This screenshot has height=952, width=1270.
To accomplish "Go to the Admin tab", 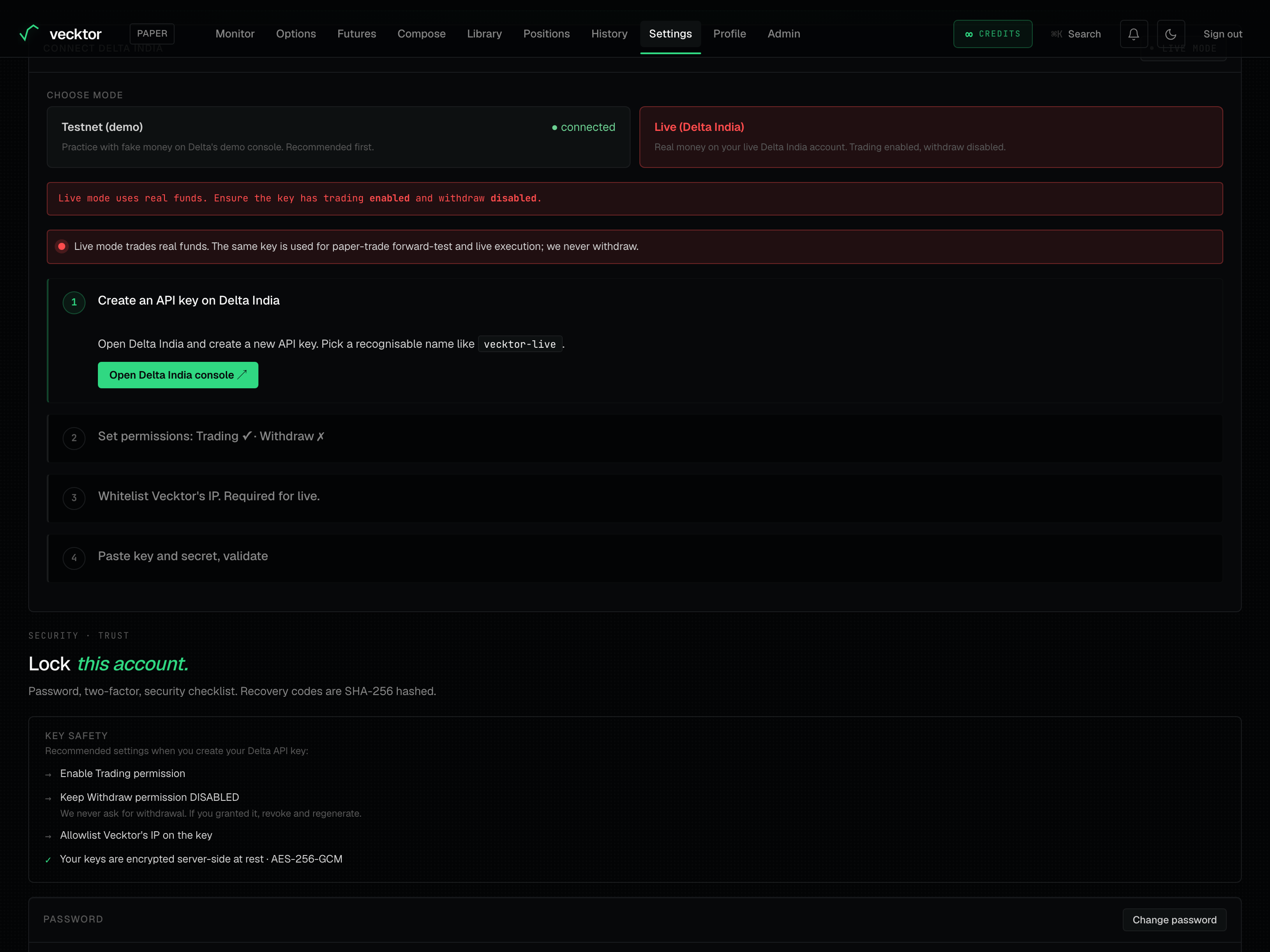I will point(784,34).
